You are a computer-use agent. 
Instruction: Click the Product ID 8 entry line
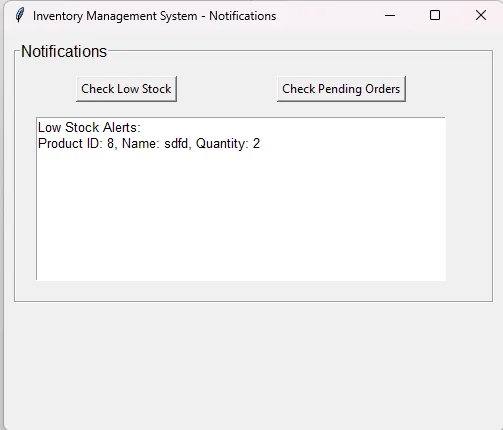coord(149,144)
